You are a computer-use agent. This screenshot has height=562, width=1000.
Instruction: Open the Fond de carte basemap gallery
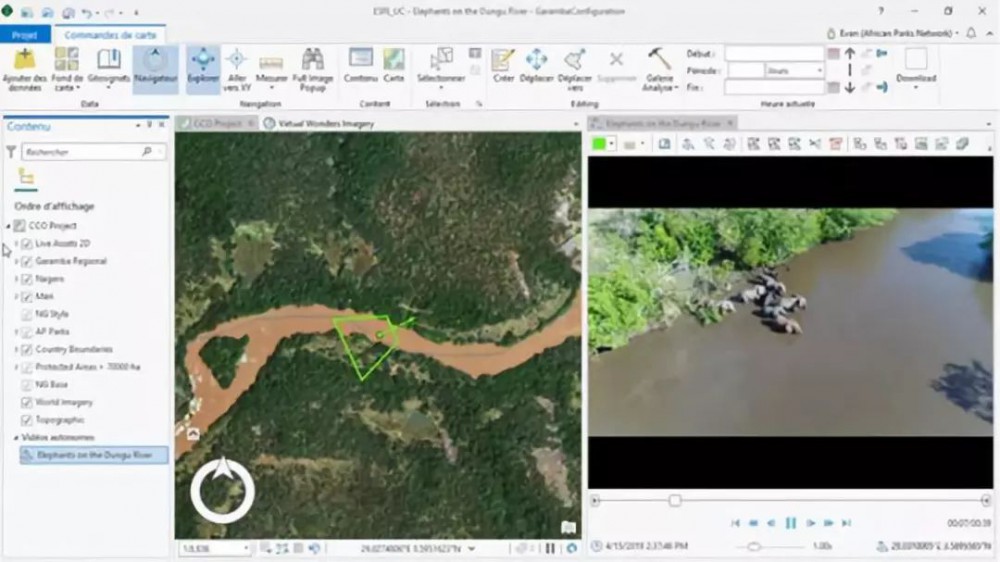[x=67, y=69]
